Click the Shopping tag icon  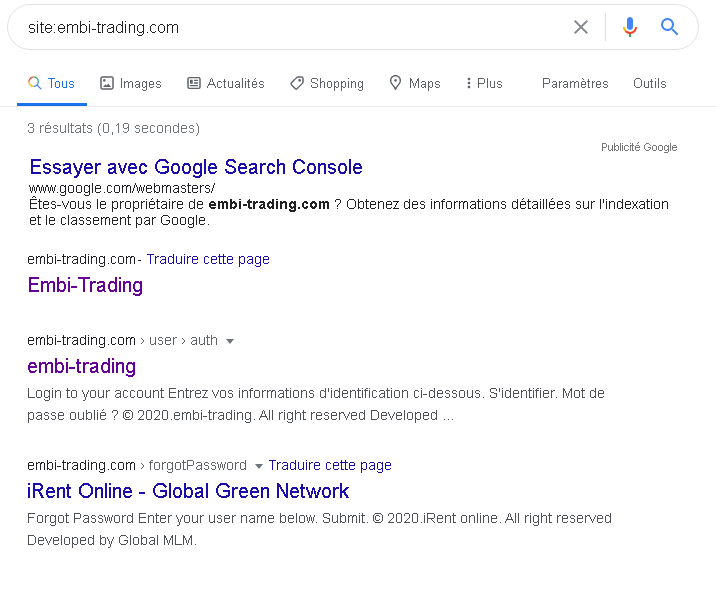pyautogui.click(x=297, y=83)
